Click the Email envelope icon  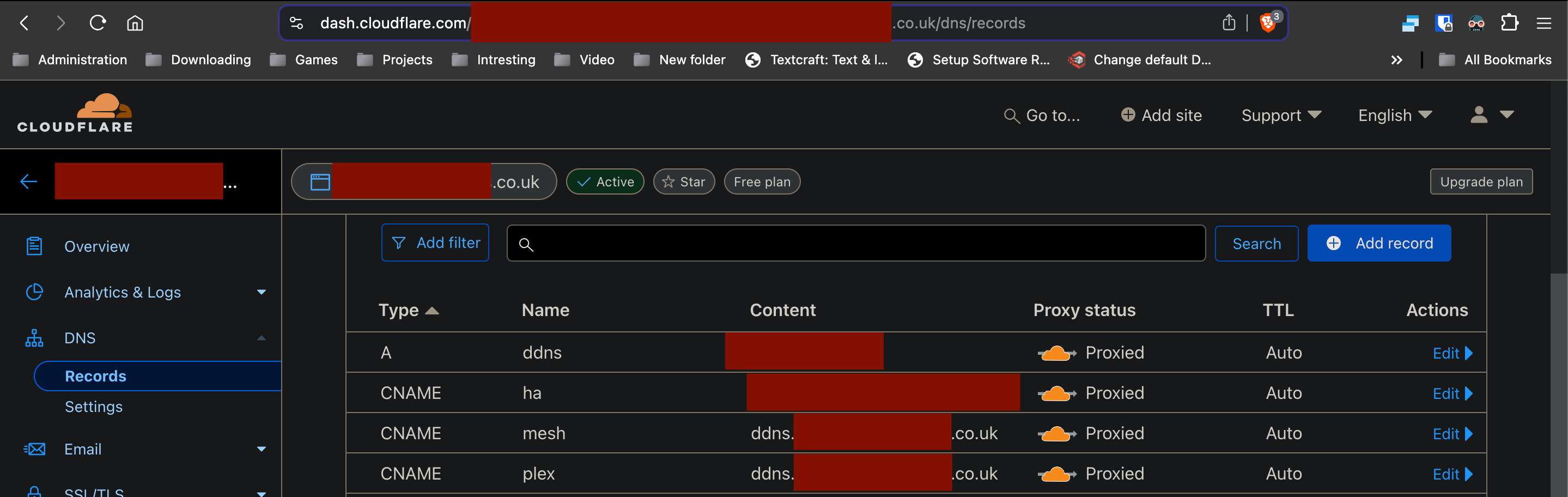(34, 450)
